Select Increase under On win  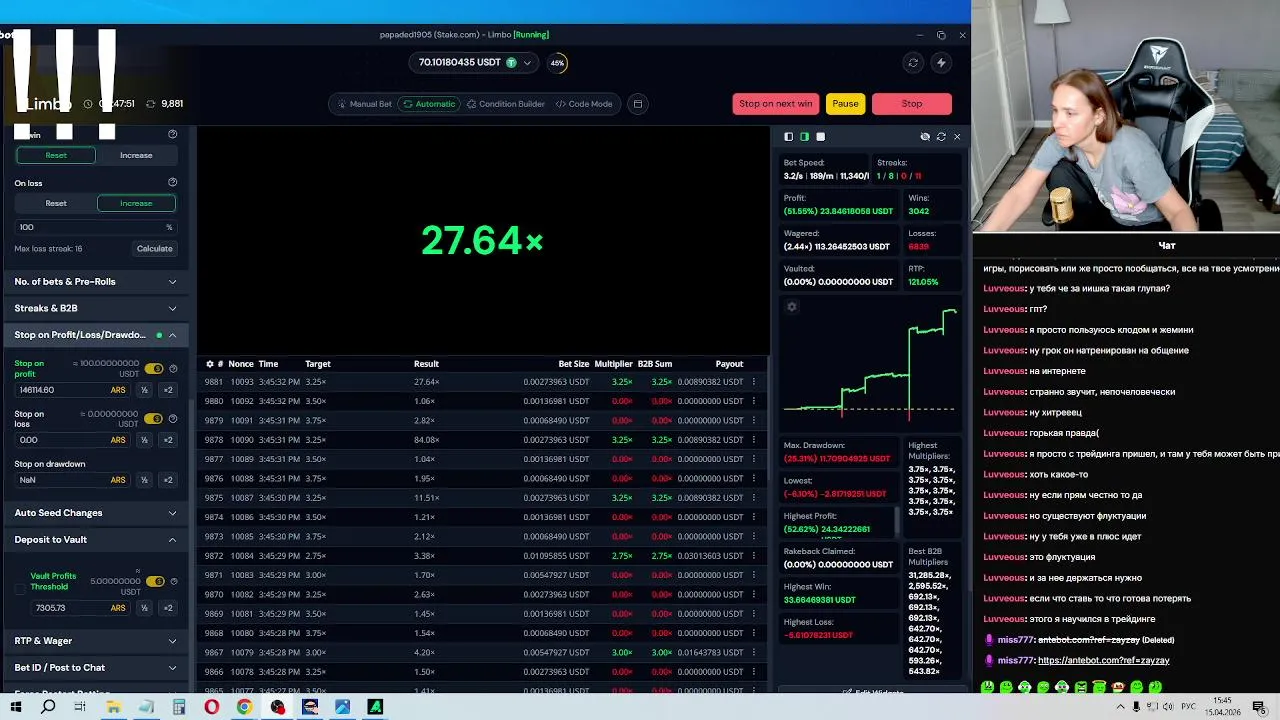point(136,155)
